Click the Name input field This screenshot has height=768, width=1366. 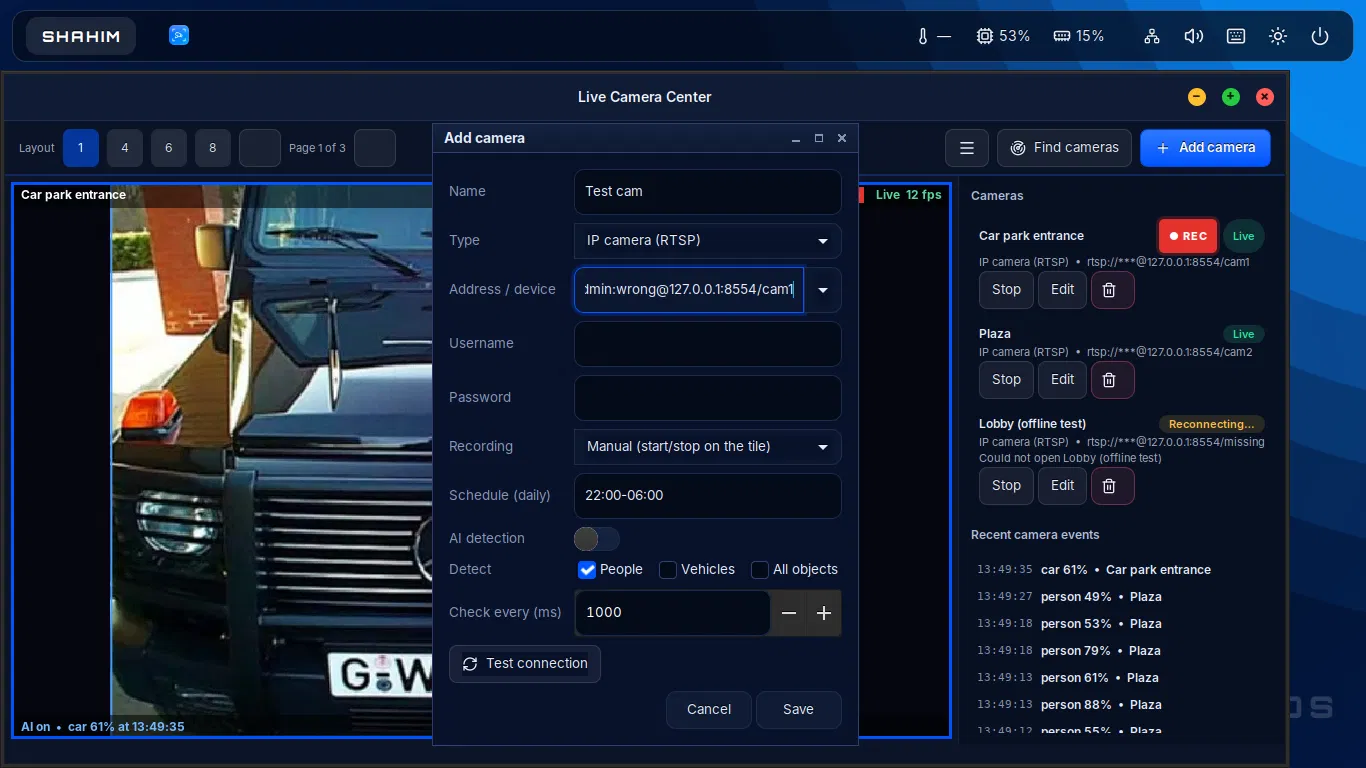click(708, 192)
